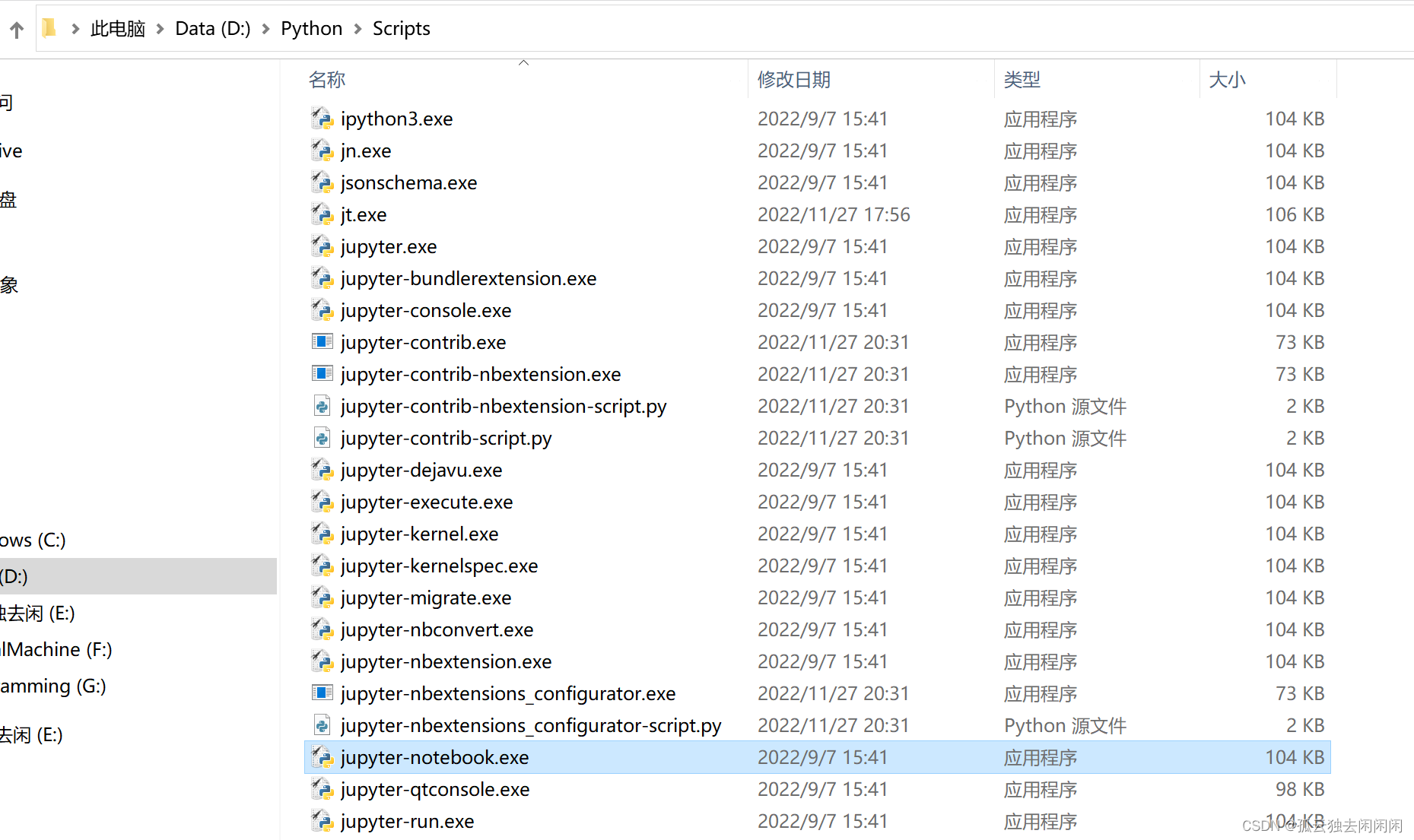The width and height of the screenshot is (1414, 840).
Task: Go to Python folder in the address bar
Action: click(312, 29)
